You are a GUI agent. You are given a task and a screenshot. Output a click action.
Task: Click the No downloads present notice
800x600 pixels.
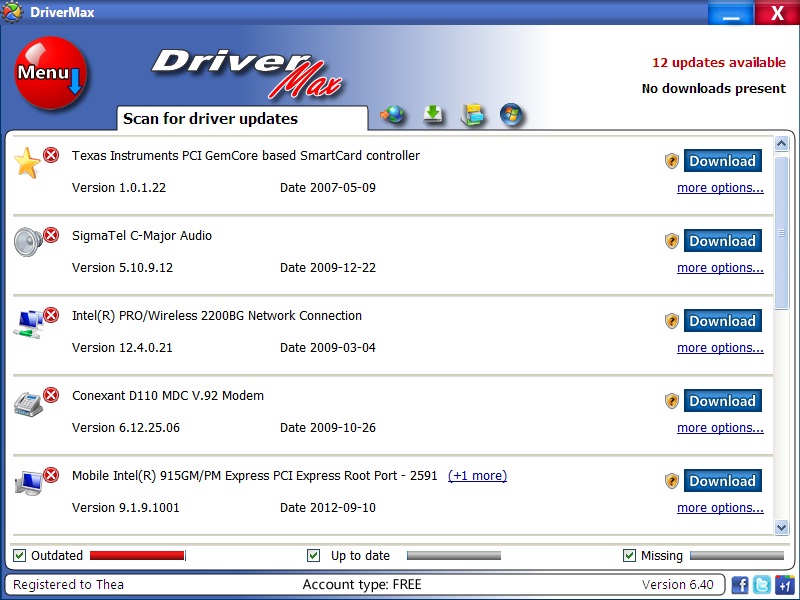click(714, 88)
